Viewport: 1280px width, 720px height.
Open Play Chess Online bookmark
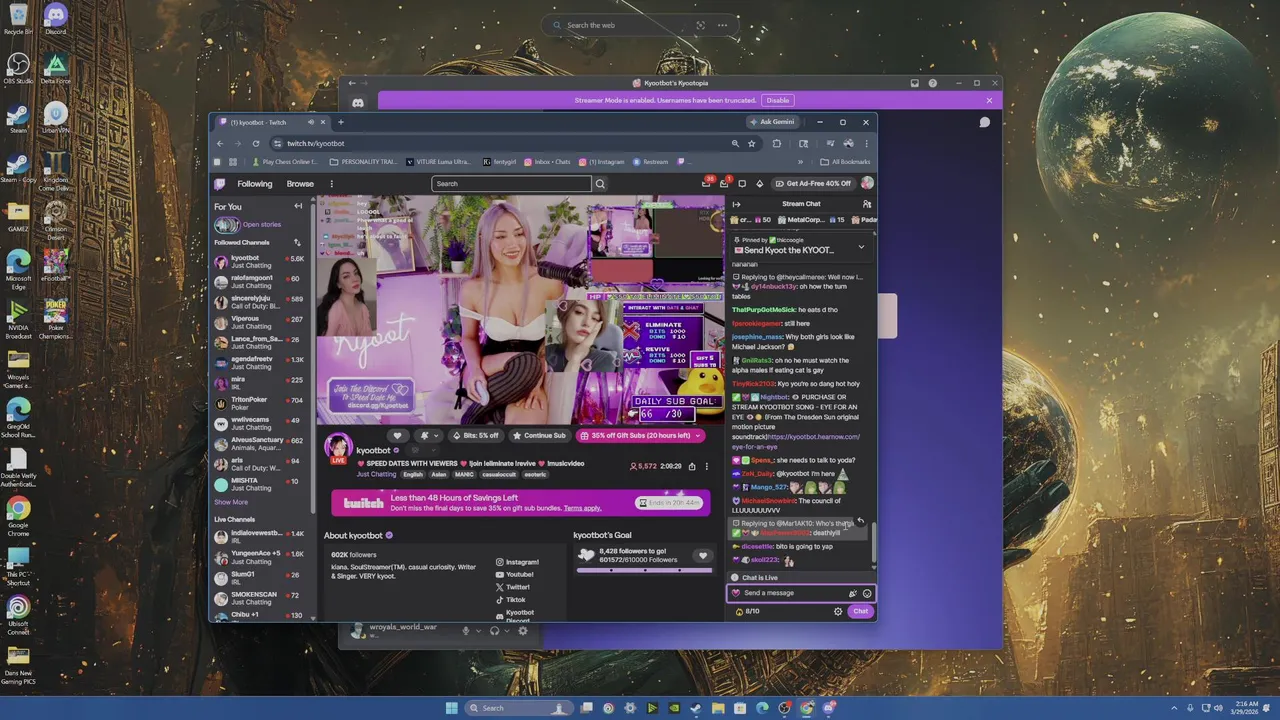(285, 162)
